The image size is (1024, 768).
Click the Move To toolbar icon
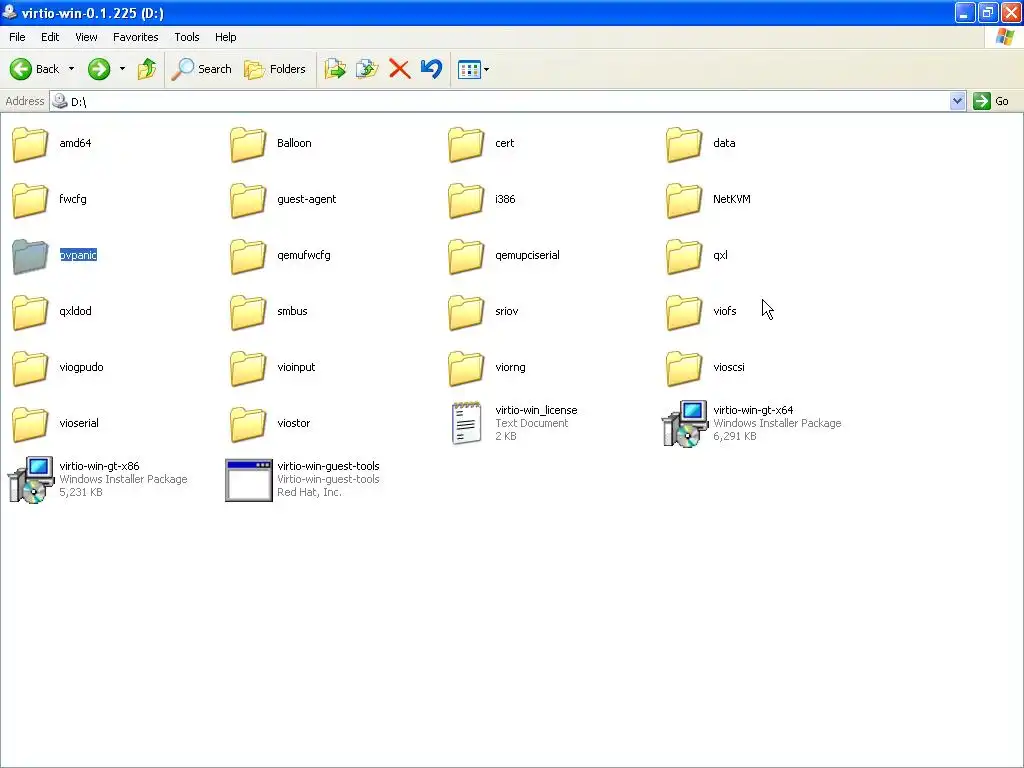335,69
